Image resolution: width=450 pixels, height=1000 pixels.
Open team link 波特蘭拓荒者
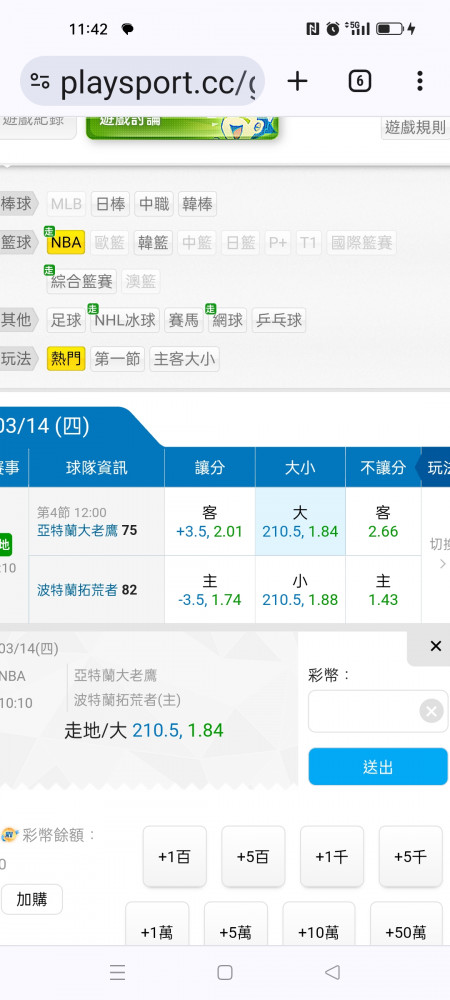[78, 590]
